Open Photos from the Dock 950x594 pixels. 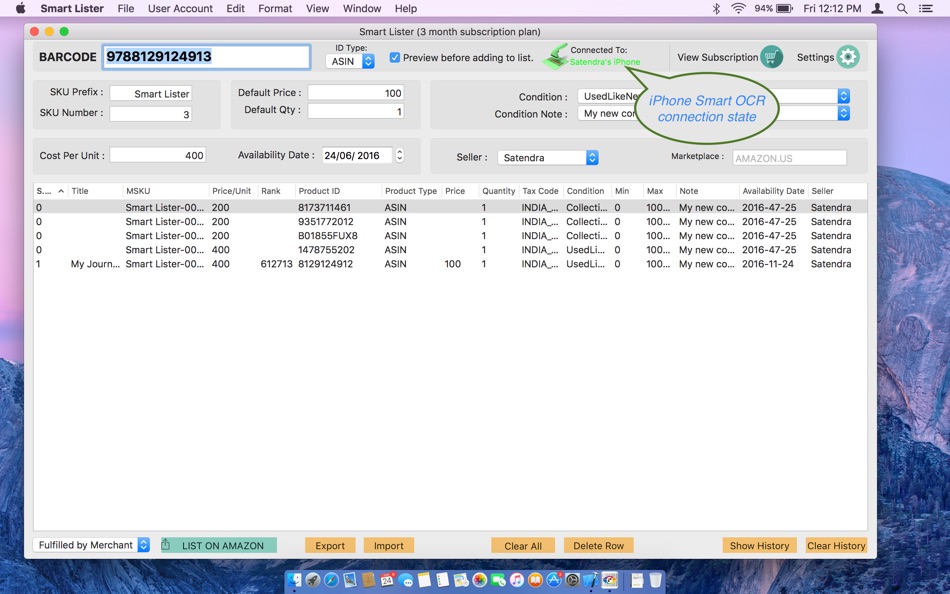point(480,580)
